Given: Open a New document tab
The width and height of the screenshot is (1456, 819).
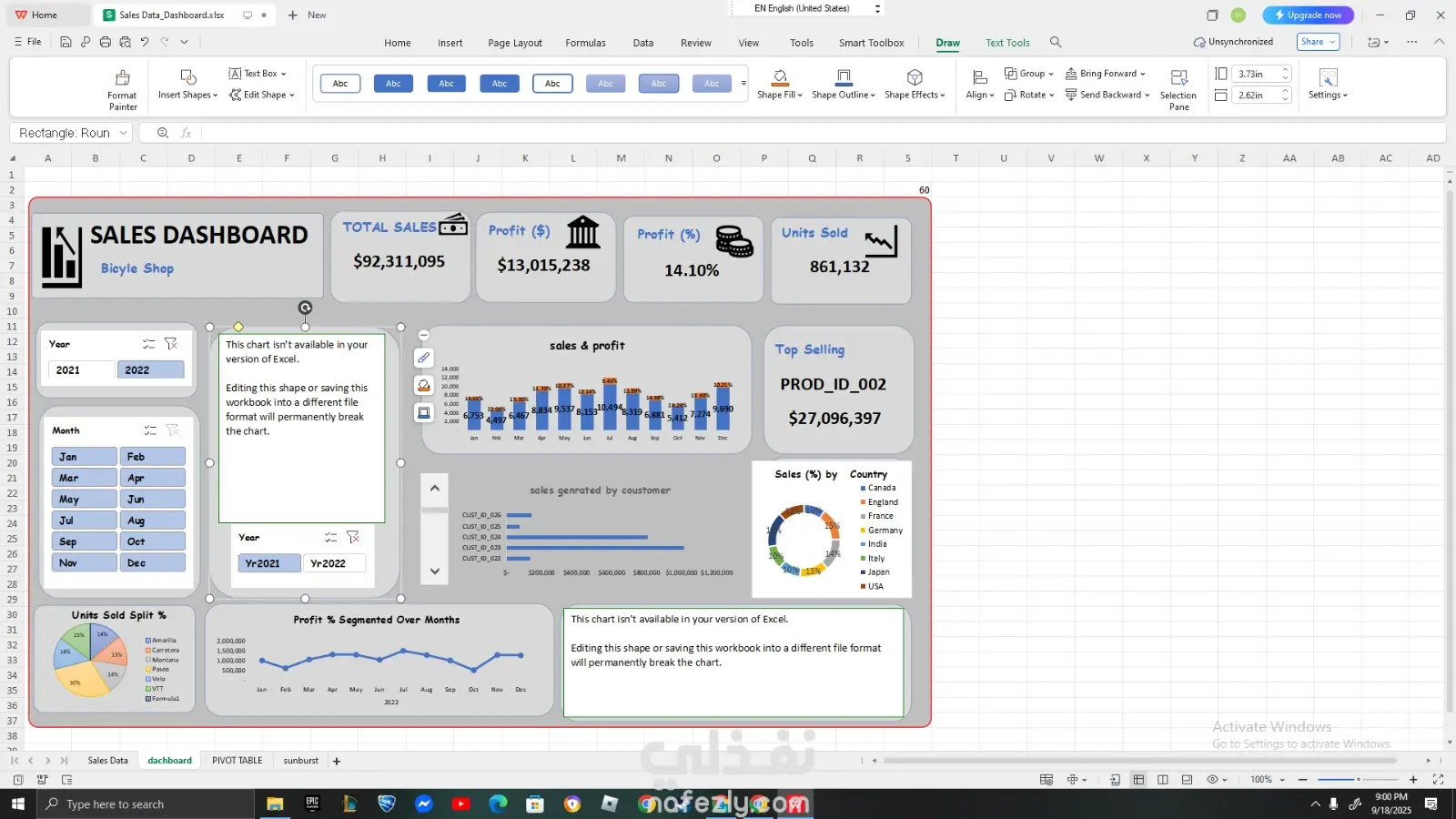Looking at the screenshot, I should coord(308,15).
